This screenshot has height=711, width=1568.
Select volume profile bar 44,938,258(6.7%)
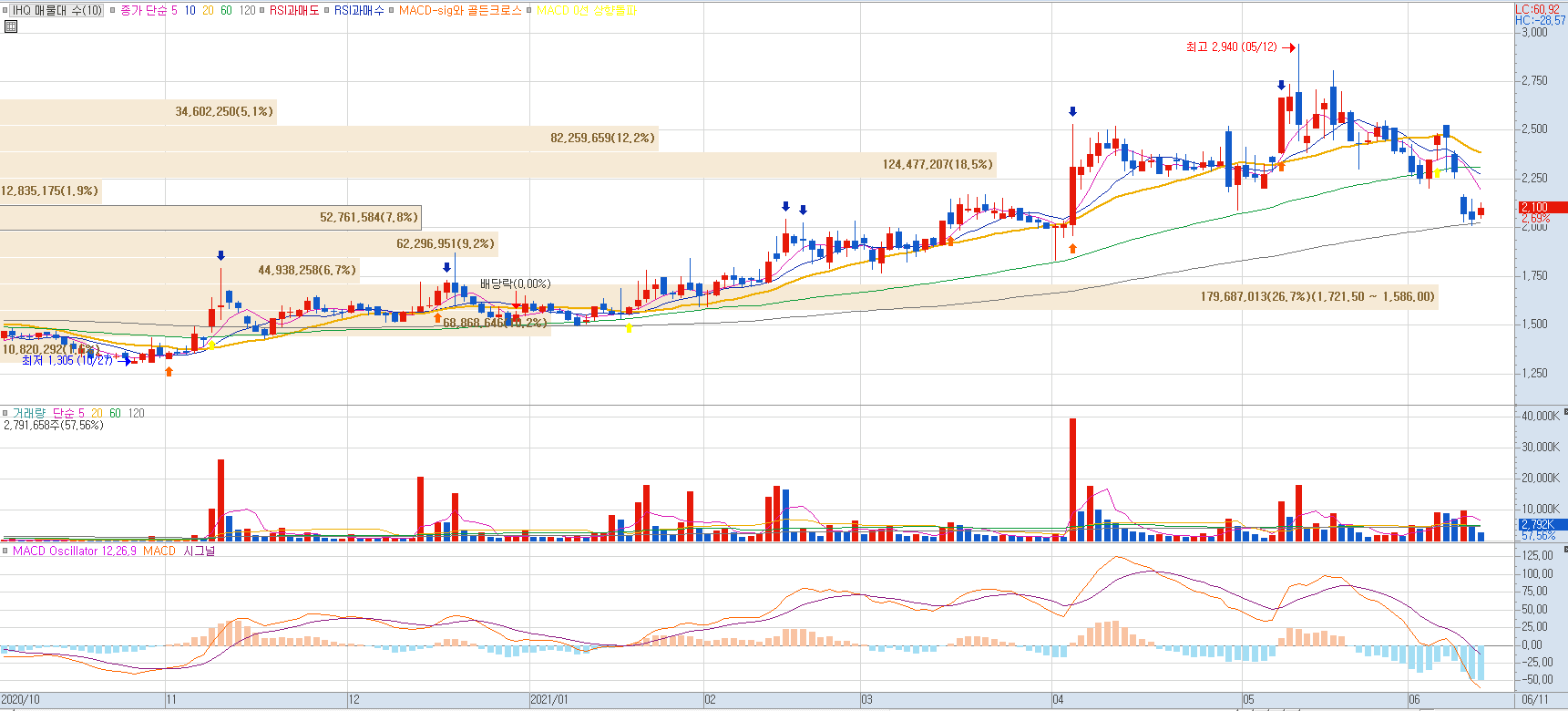pyautogui.click(x=179, y=271)
